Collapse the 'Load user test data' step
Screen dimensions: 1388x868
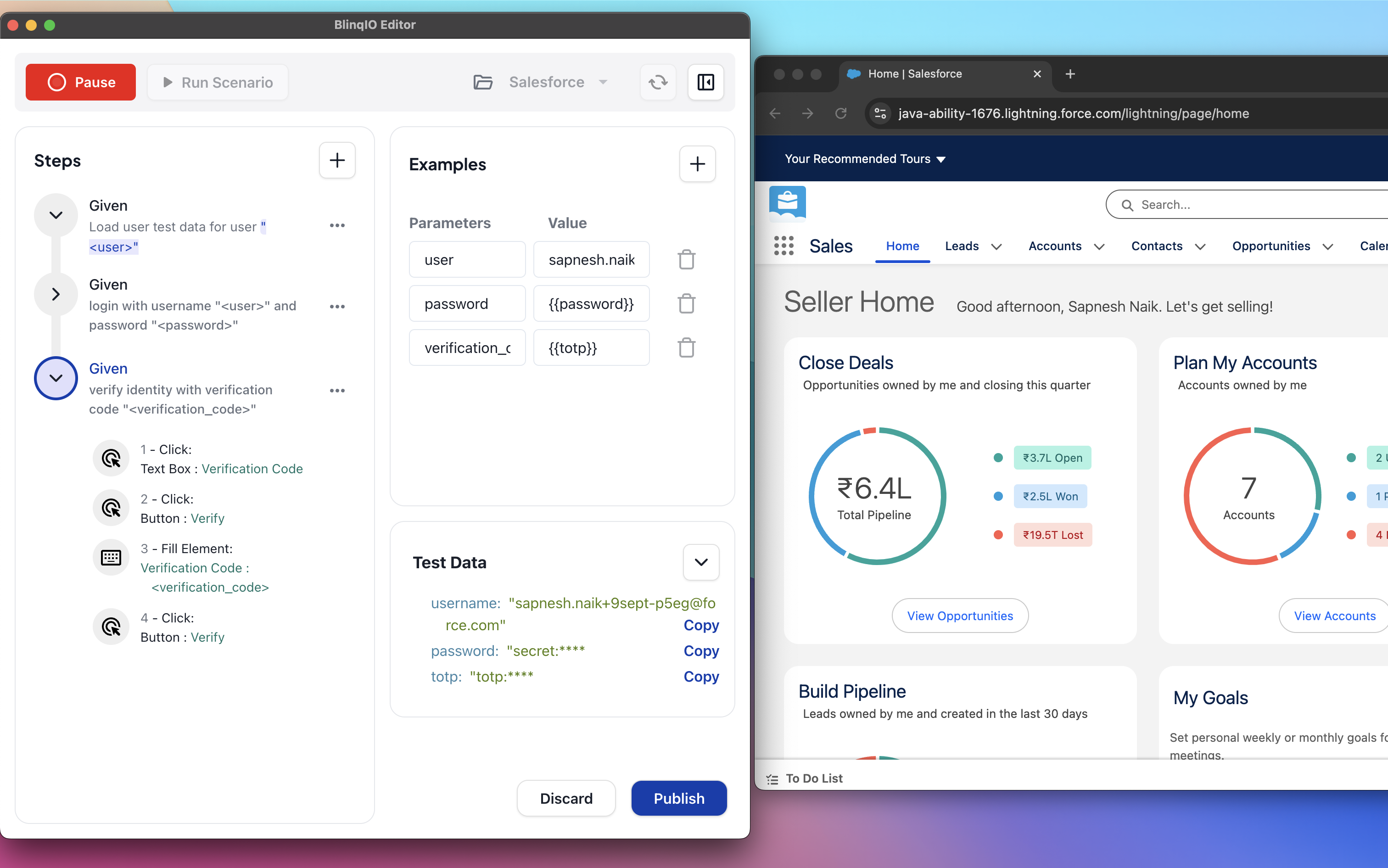tap(56, 215)
